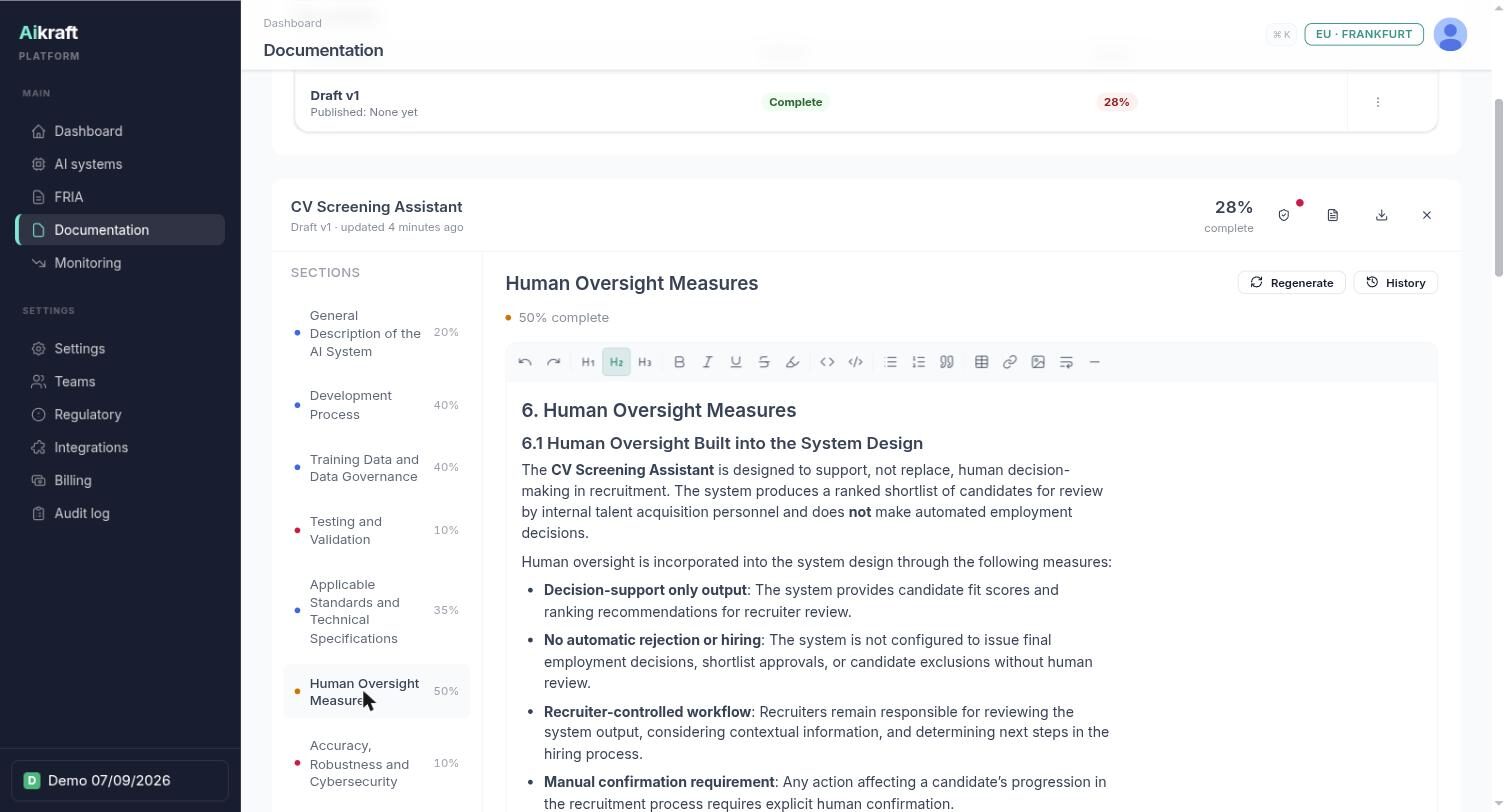Image resolution: width=1506 pixels, height=812 pixels.
Task: Apply Heading 3 formatting
Action: (x=645, y=362)
